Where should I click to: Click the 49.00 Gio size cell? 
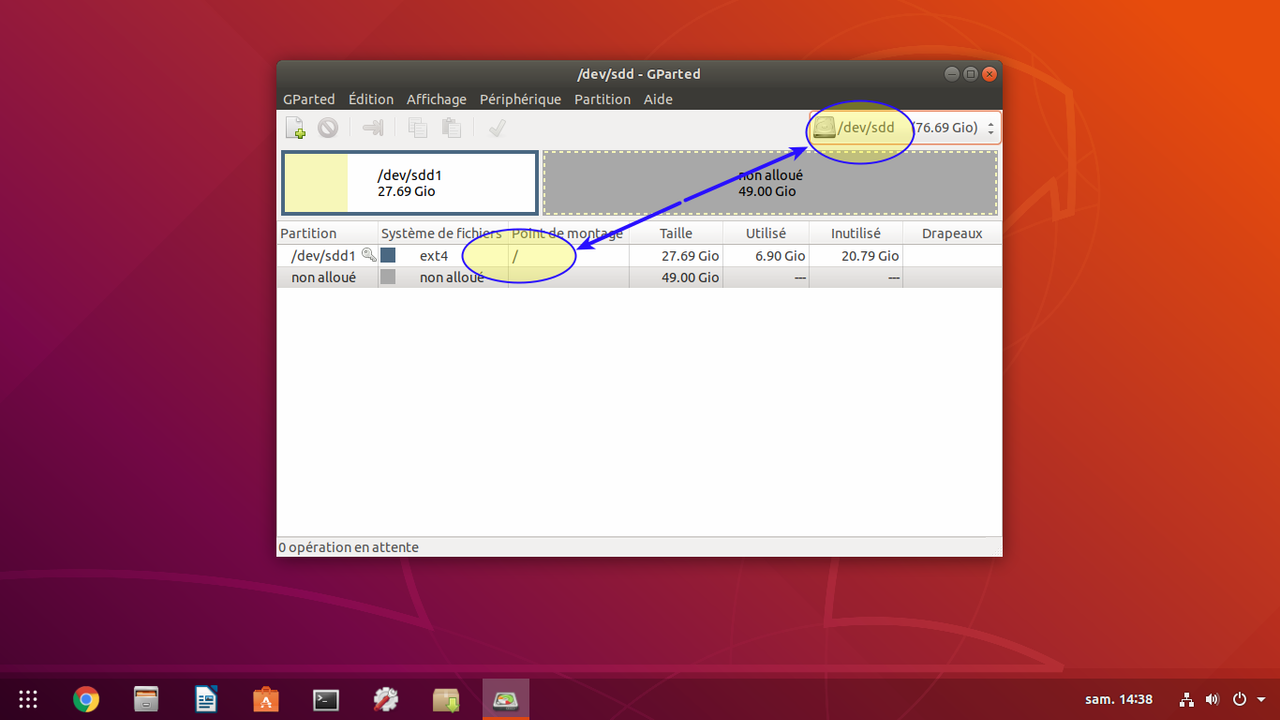(x=690, y=277)
